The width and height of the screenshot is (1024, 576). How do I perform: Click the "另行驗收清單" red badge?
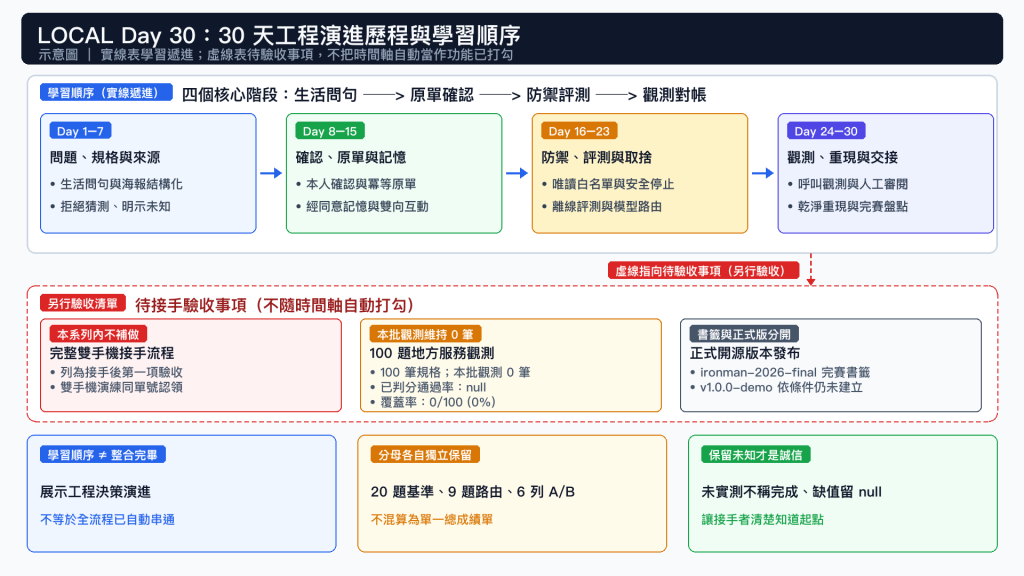click(x=83, y=304)
